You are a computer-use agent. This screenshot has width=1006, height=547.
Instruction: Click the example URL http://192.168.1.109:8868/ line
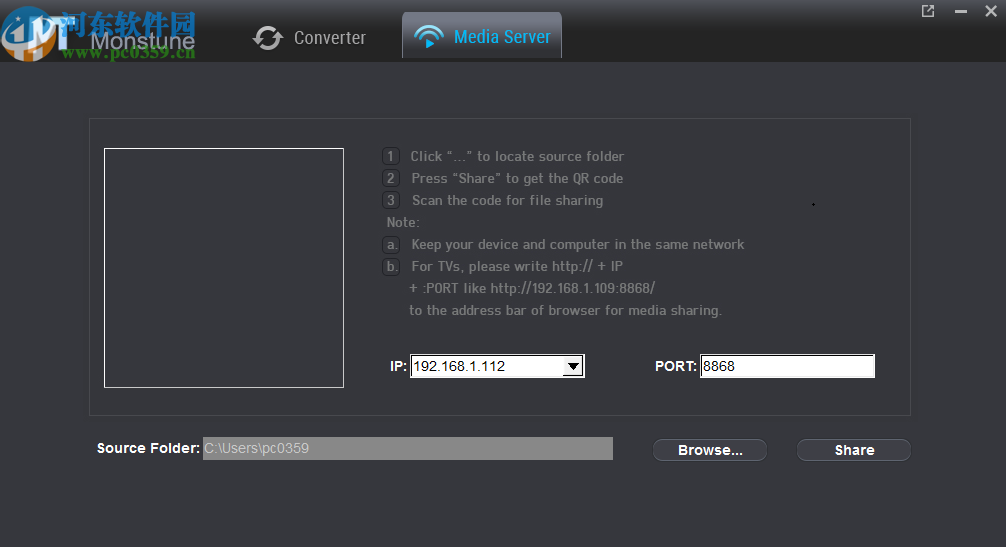pos(532,289)
